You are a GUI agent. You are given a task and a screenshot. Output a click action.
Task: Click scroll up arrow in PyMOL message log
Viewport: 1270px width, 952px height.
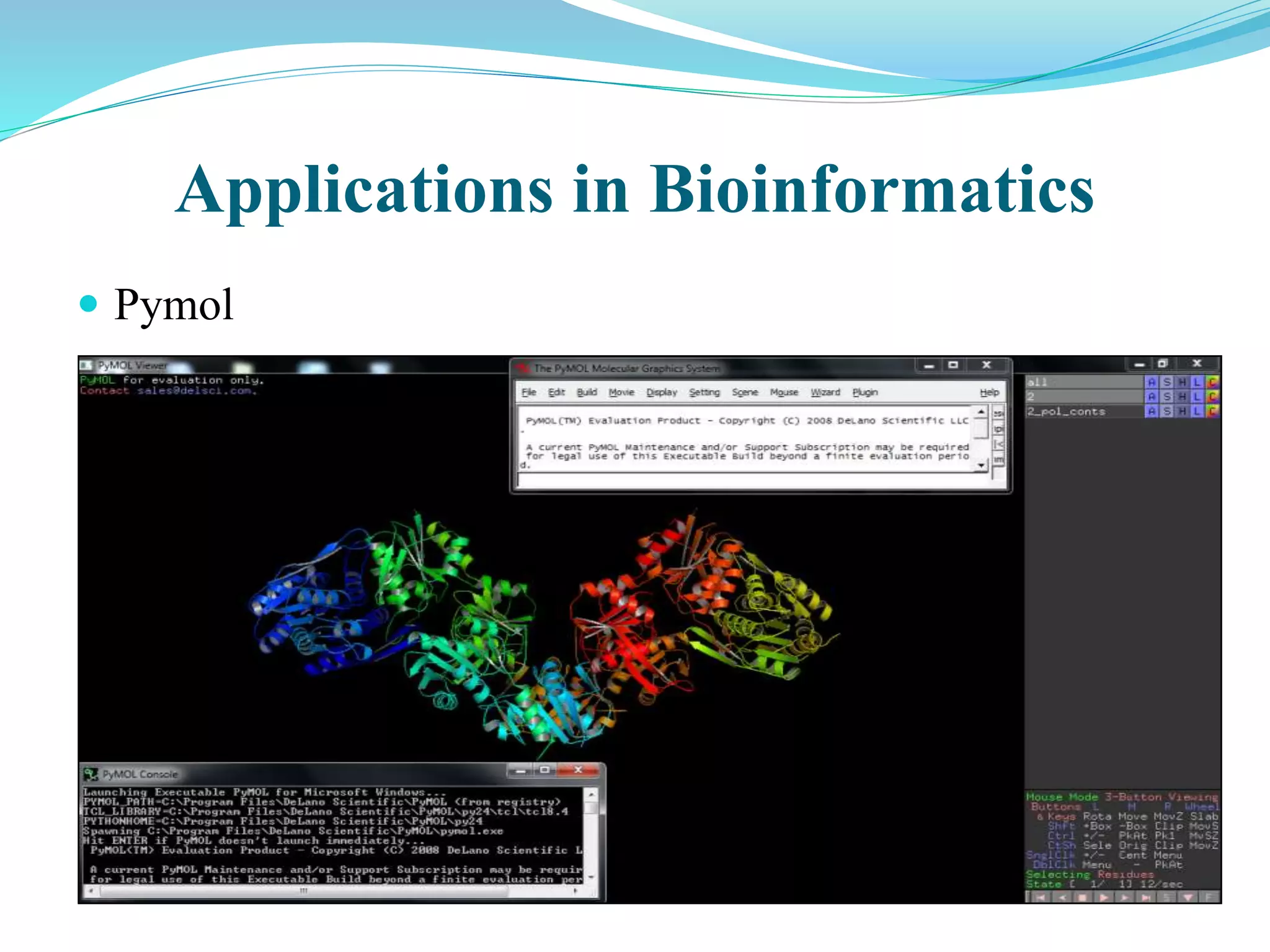[x=980, y=412]
